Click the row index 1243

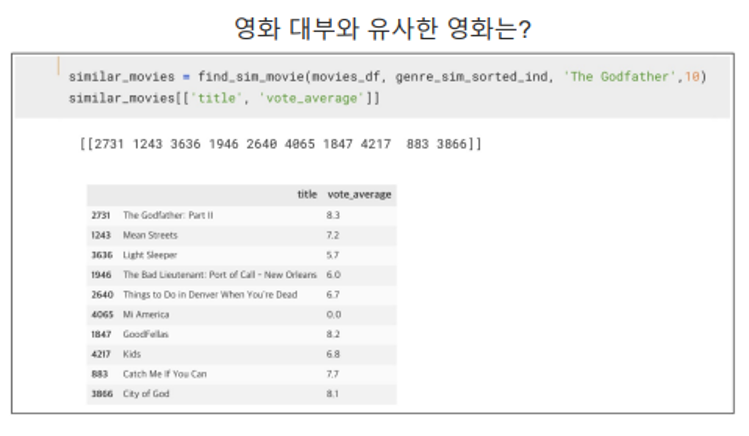click(x=101, y=235)
